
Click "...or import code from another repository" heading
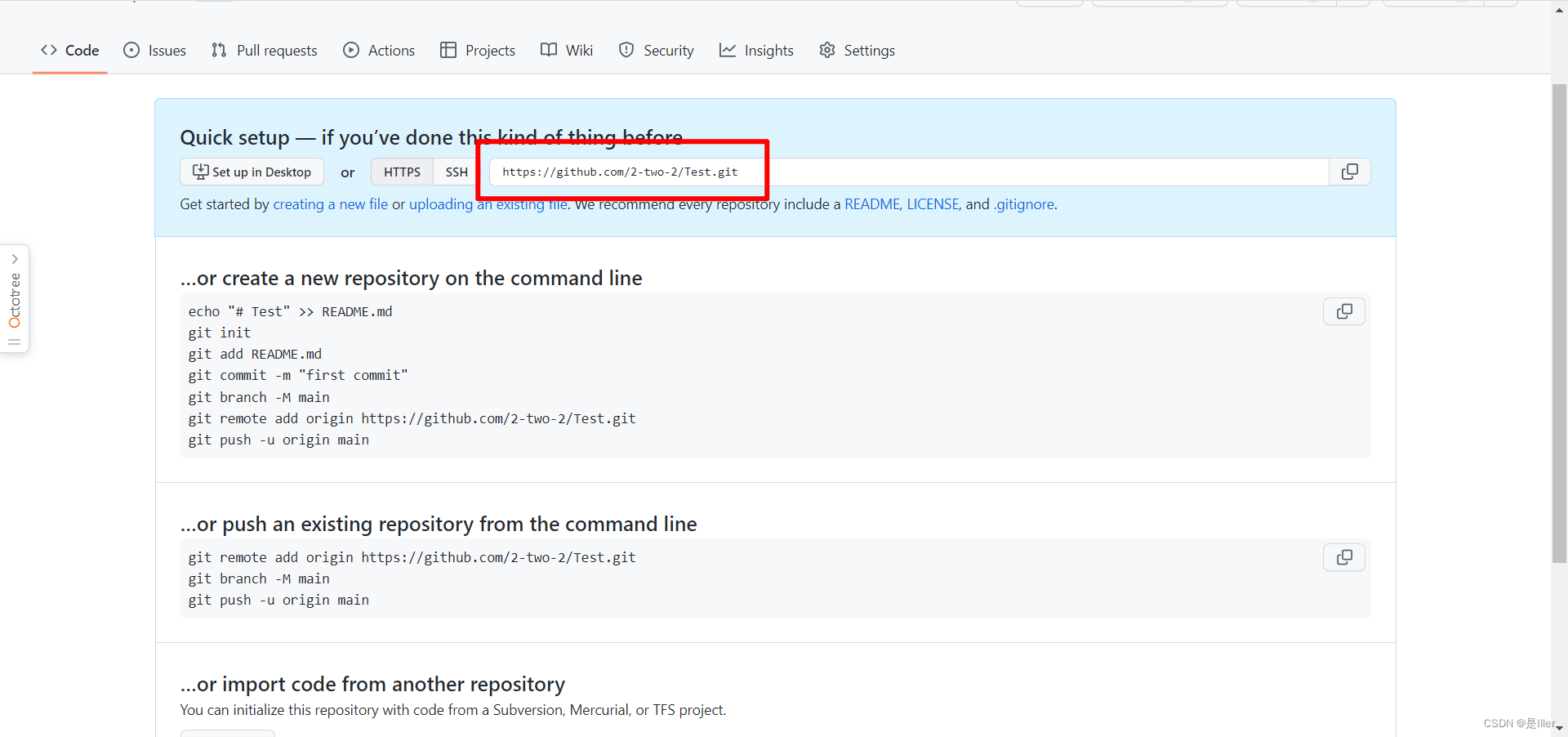[372, 684]
